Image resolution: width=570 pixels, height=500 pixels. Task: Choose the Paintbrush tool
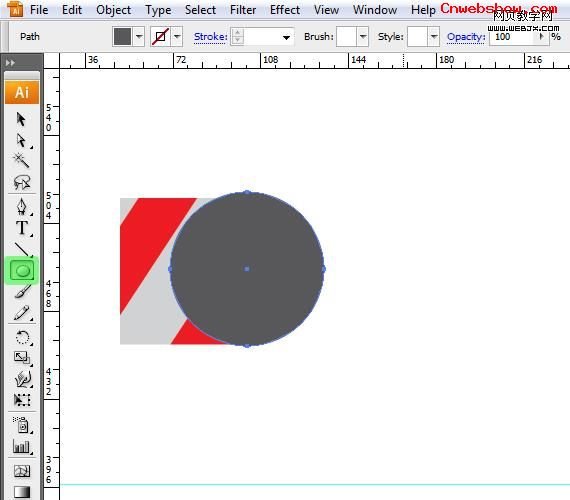(x=22, y=291)
